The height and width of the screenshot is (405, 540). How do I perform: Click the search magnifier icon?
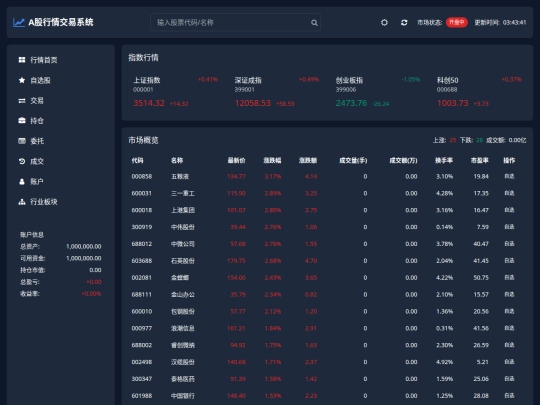314,23
